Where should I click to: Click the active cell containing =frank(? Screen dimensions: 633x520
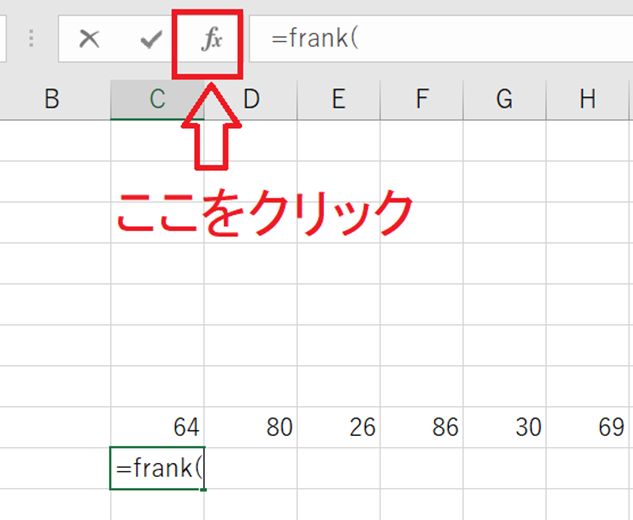click(x=157, y=468)
